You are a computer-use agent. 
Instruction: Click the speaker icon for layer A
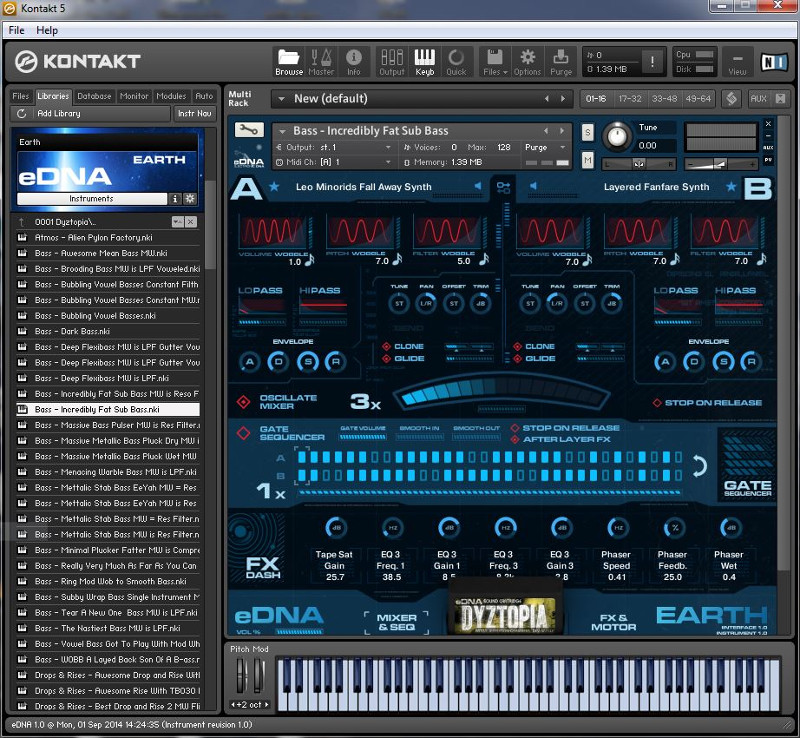point(478,186)
